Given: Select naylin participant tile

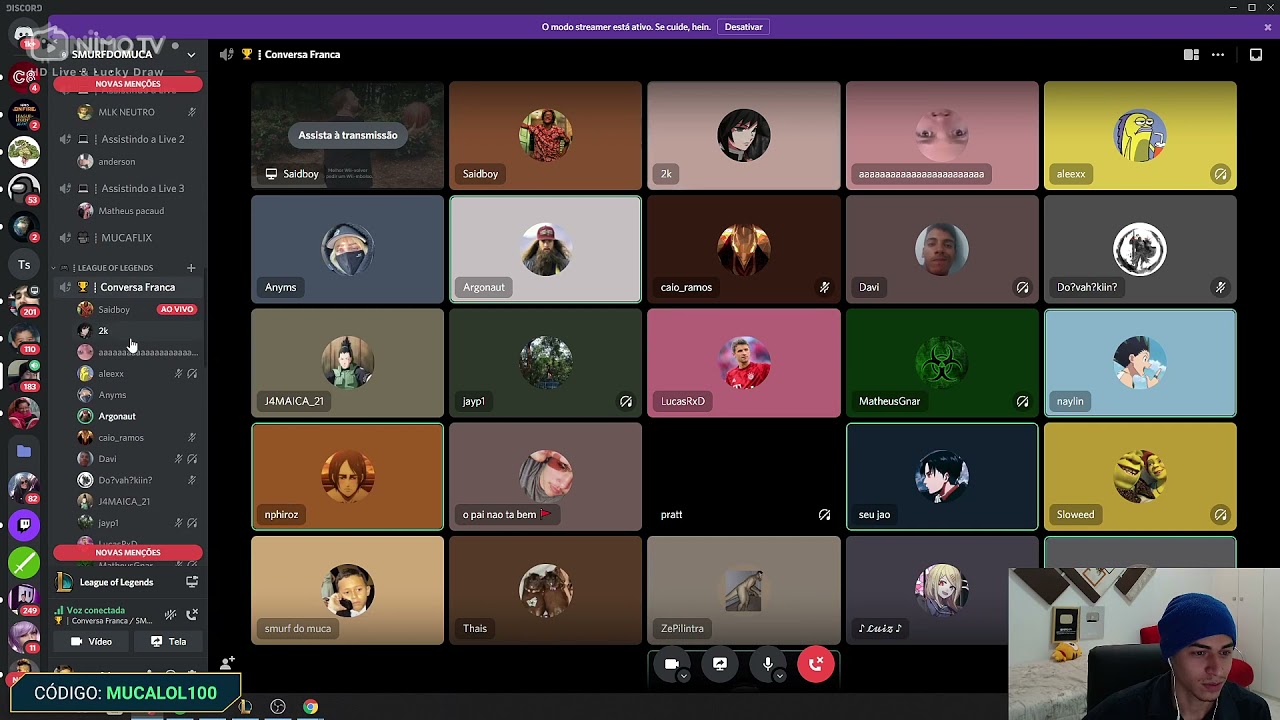Looking at the screenshot, I should click(x=1140, y=362).
